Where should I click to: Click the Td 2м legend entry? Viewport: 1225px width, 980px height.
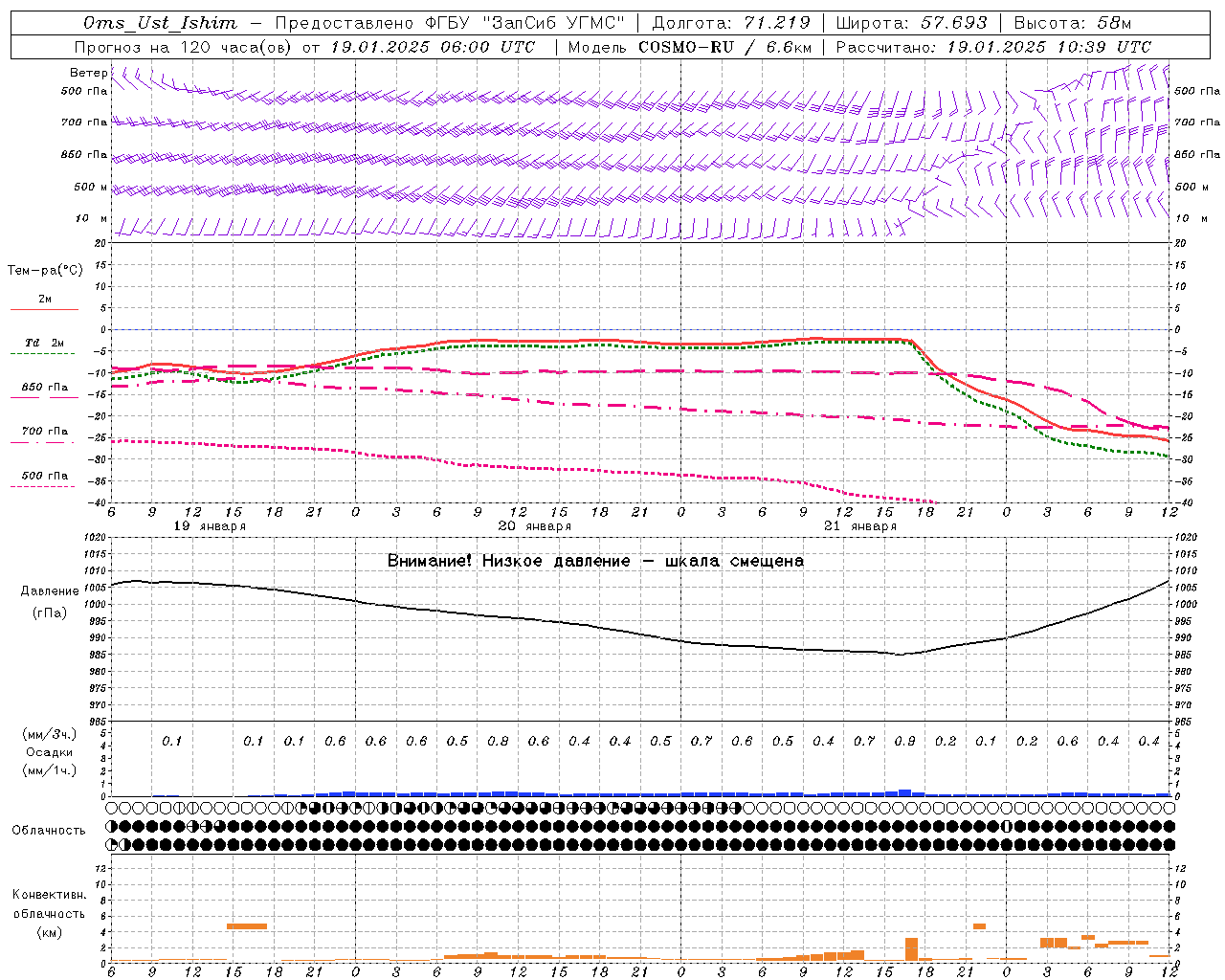pyautogui.click(x=44, y=343)
